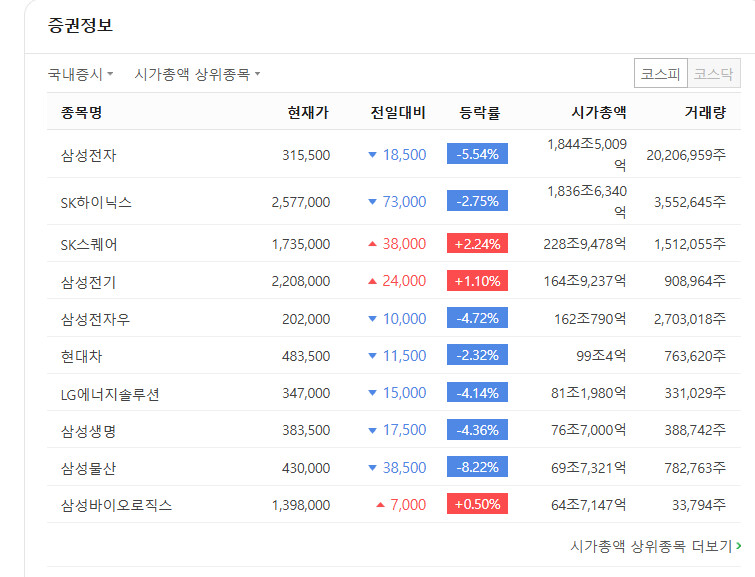
Task: Switch to the 코스피 tab
Action: pyautogui.click(x=661, y=74)
